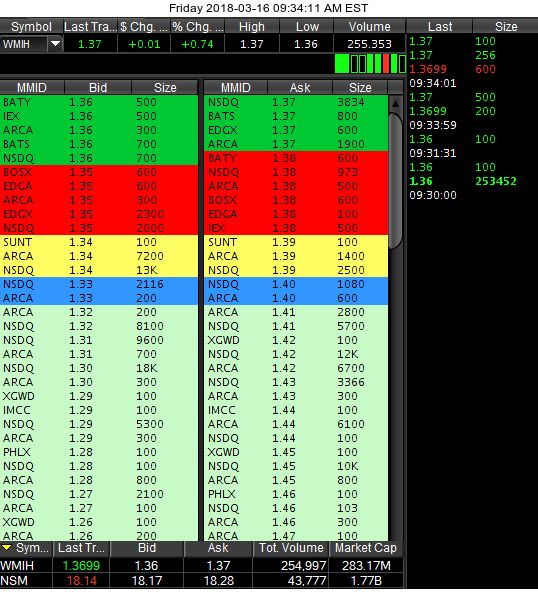This screenshot has height=592, width=538.
Task: Click the Bid column header in Level 2
Action: [x=98, y=88]
